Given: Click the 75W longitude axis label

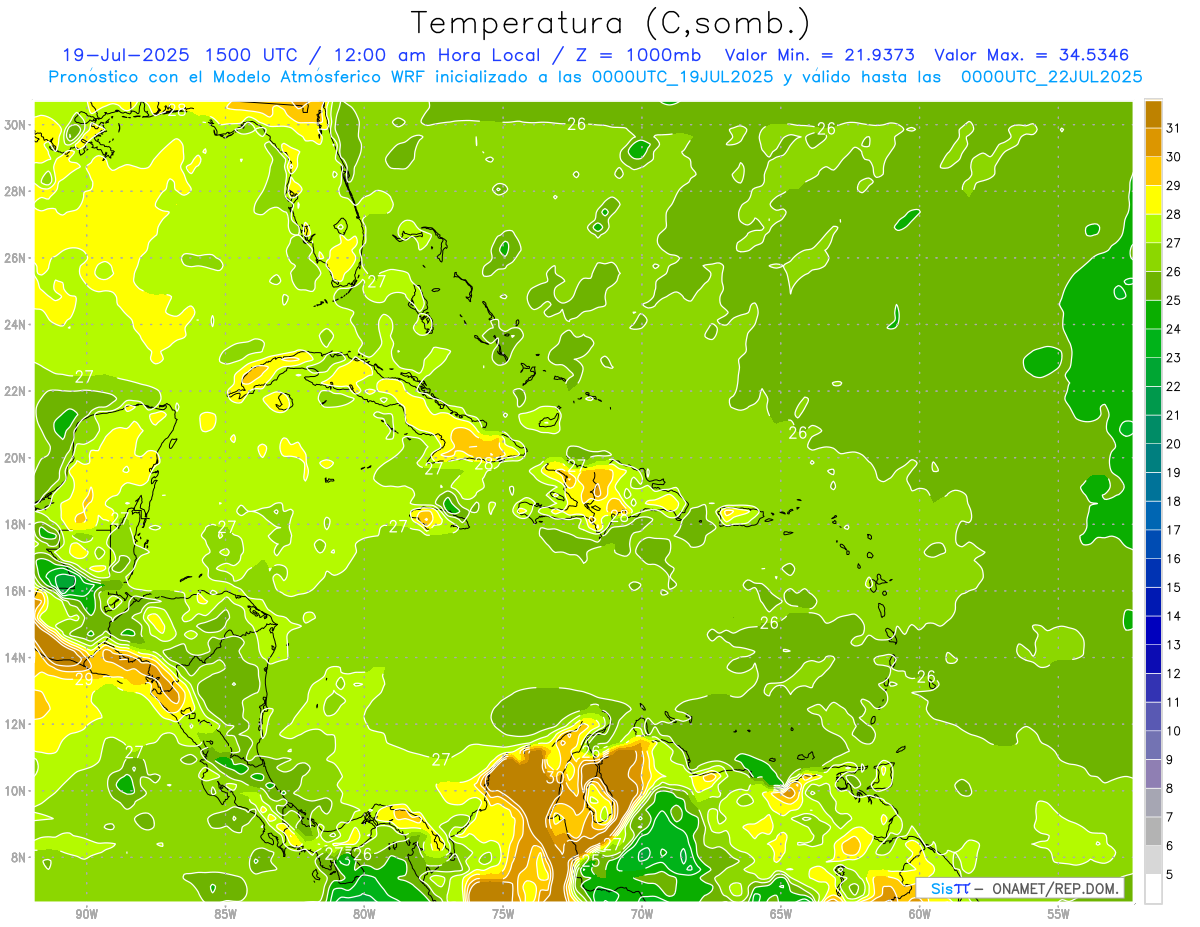Looking at the screenshot, I should click(503, 915).
